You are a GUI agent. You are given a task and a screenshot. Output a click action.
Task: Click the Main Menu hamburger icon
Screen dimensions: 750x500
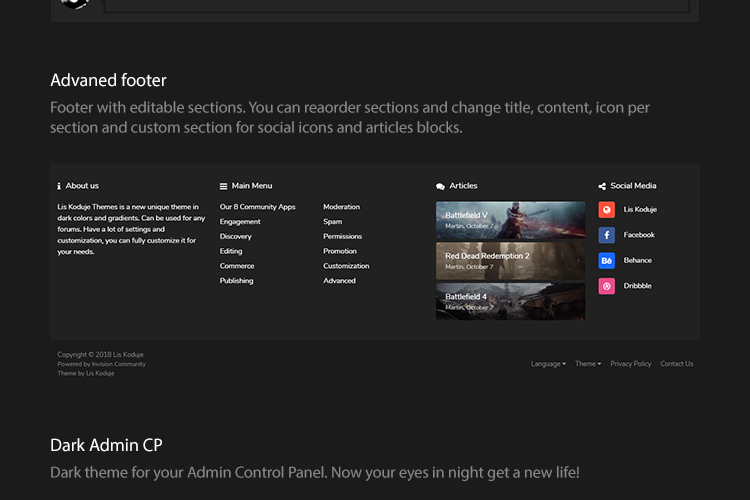click(x=224, y=186)
